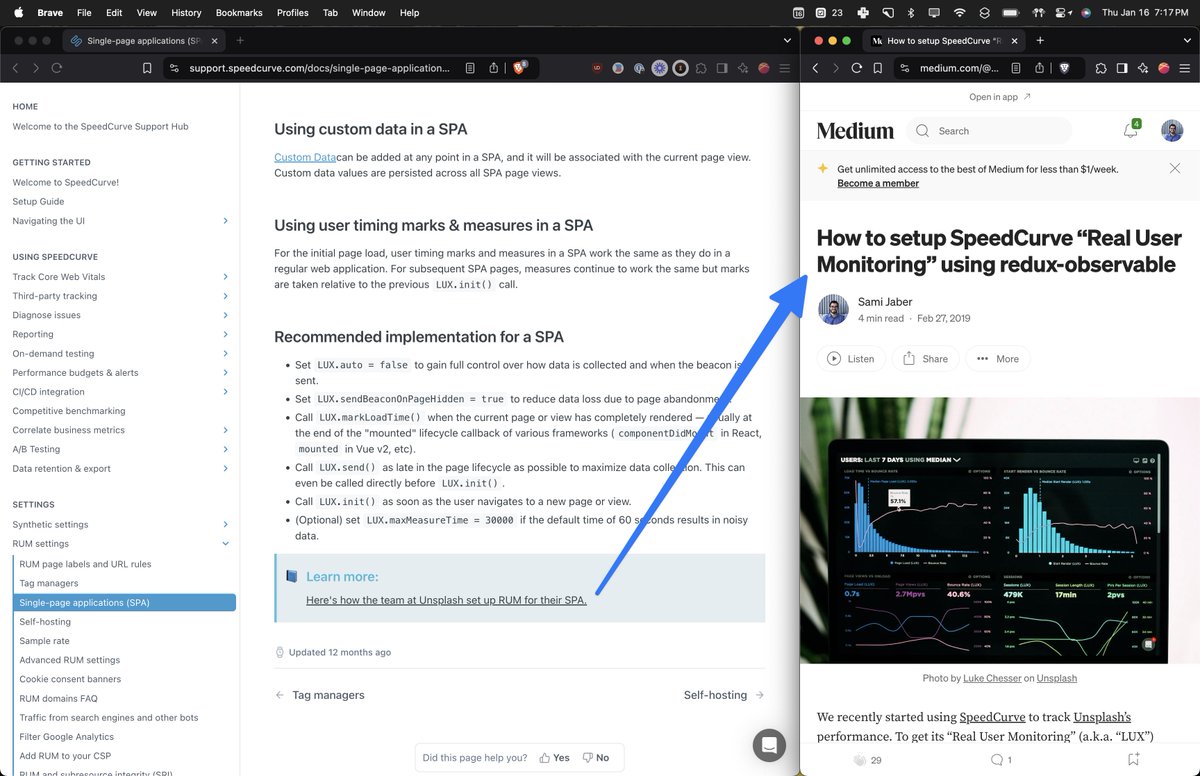Open Medium profile avatar menu

click(1172, 131)
